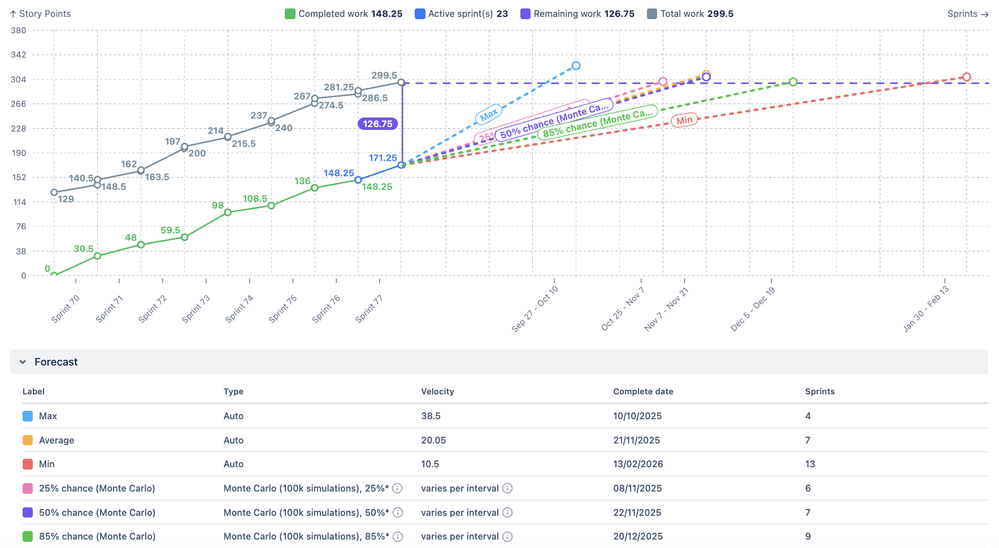The height and width of the screenshot is (548, 999).
Task: Click the Sprints axis label
Action: coord(967,14)
